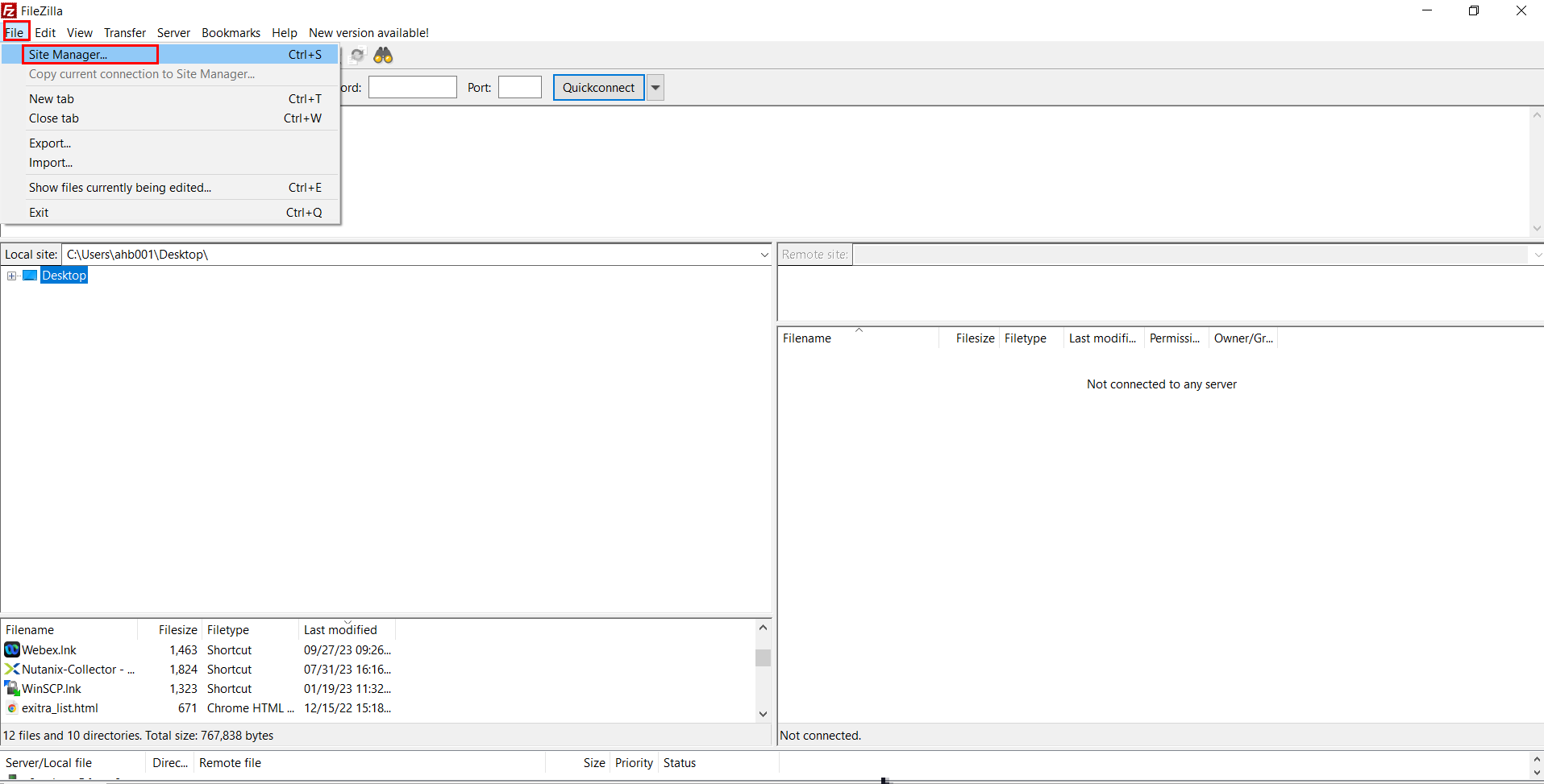Open the Bookmarks menu
Viewport: 1544px width, 784px height.
coord(231,32)
